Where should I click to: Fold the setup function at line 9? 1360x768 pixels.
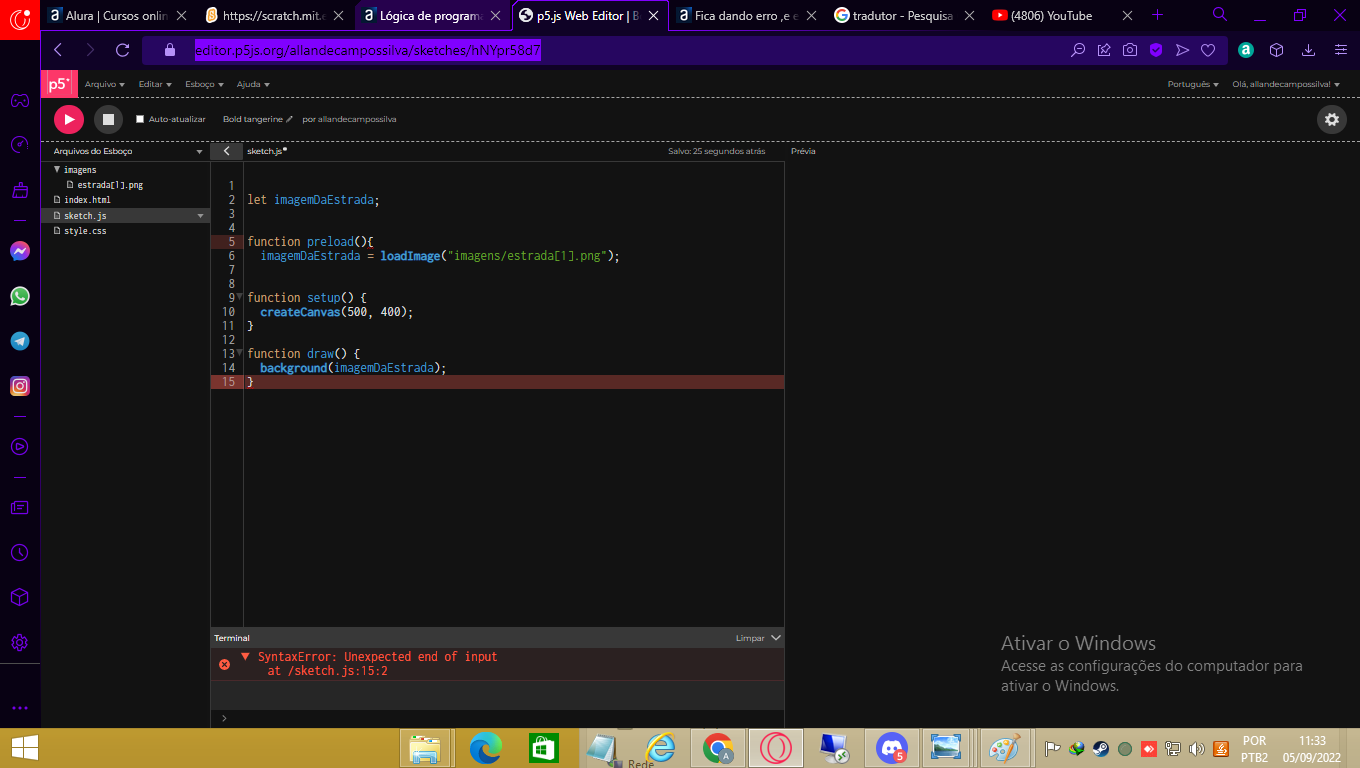tap(240, 297)
